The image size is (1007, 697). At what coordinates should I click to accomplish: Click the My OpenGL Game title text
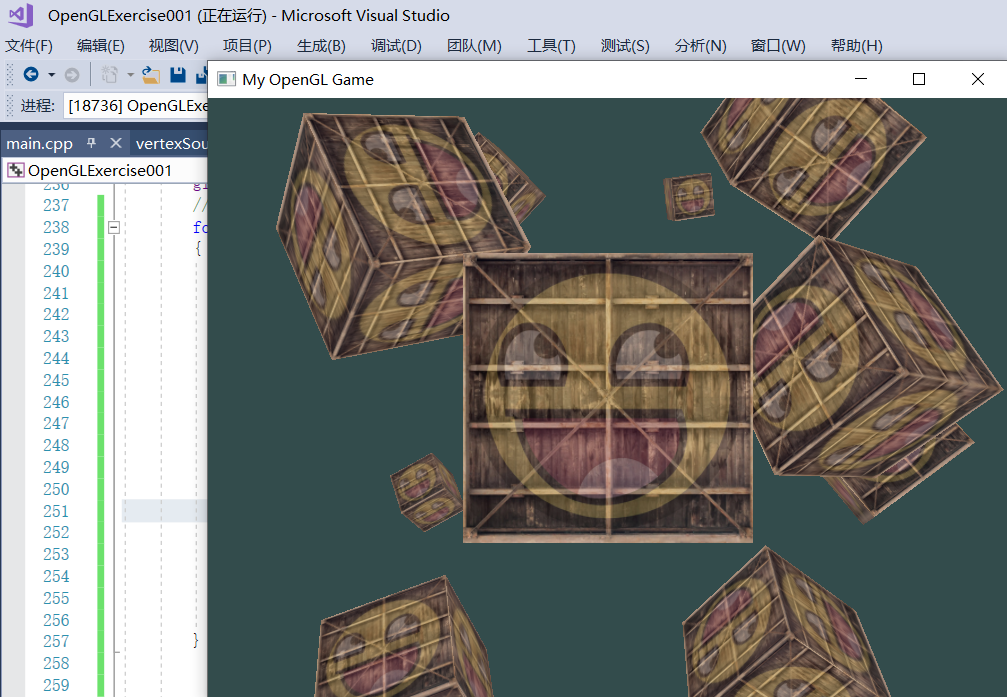tap(308, 80)
